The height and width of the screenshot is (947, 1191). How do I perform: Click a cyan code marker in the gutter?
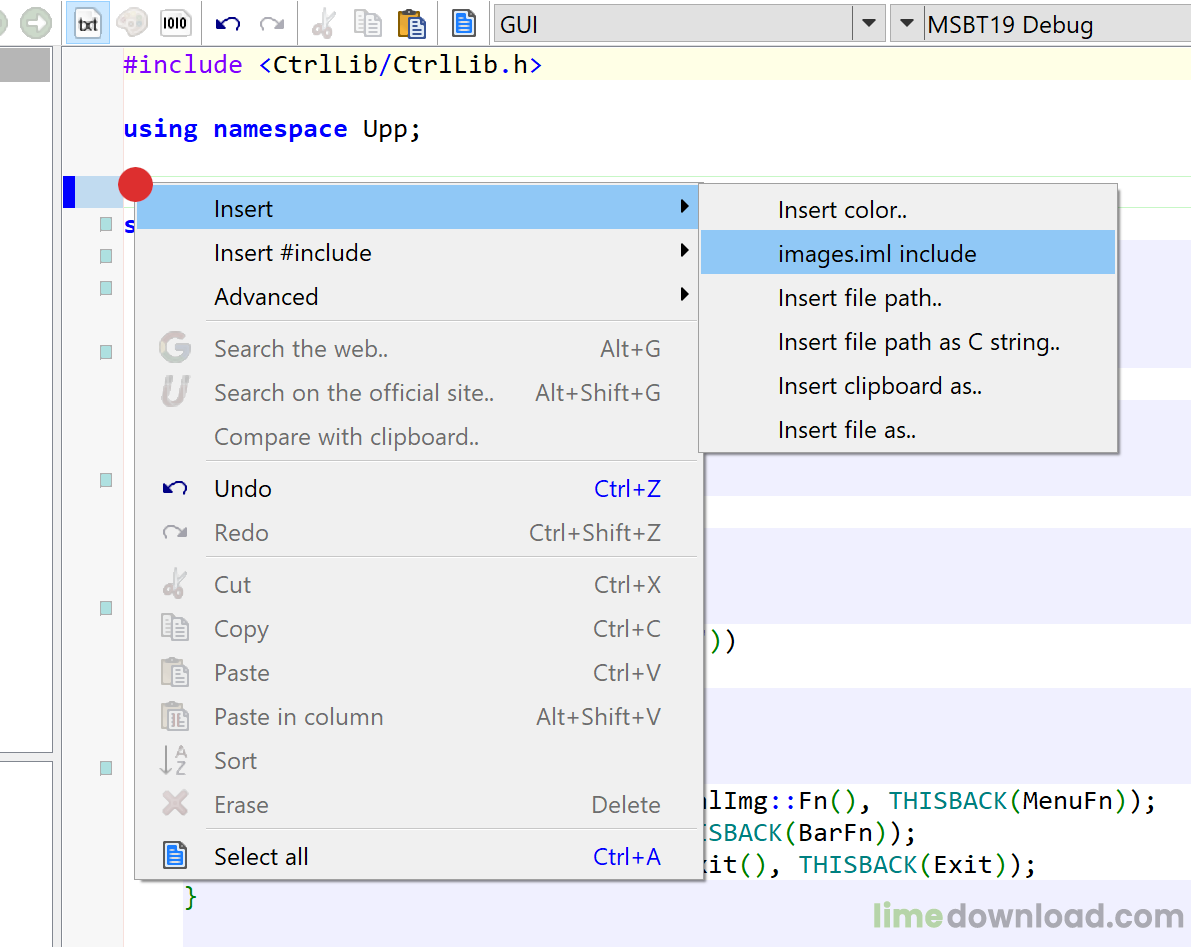pyautogui.click(x=105, y=225)
